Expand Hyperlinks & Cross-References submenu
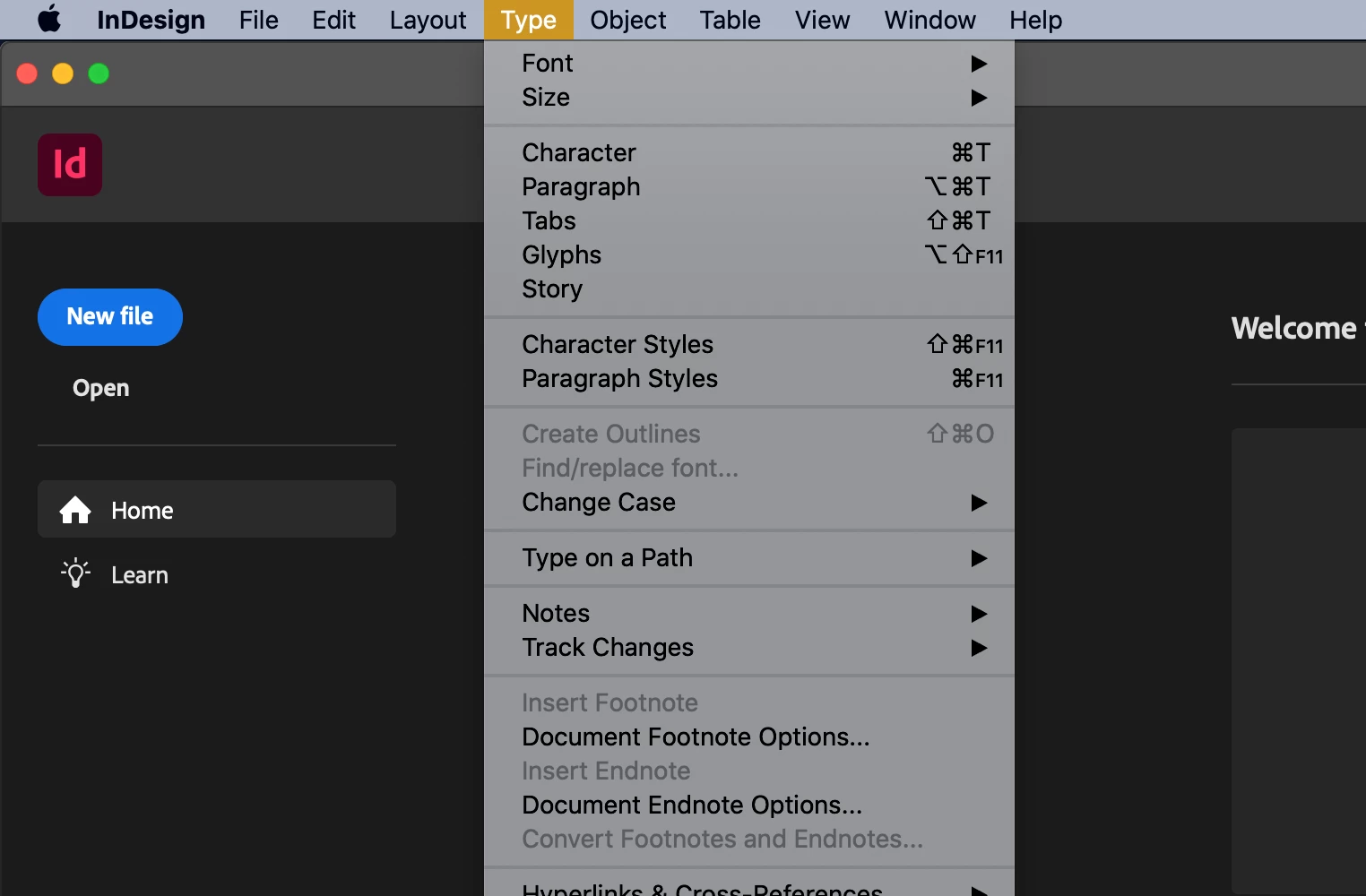Image resolution: width=1366 pixels, height=896 pixels. point(749,889)
